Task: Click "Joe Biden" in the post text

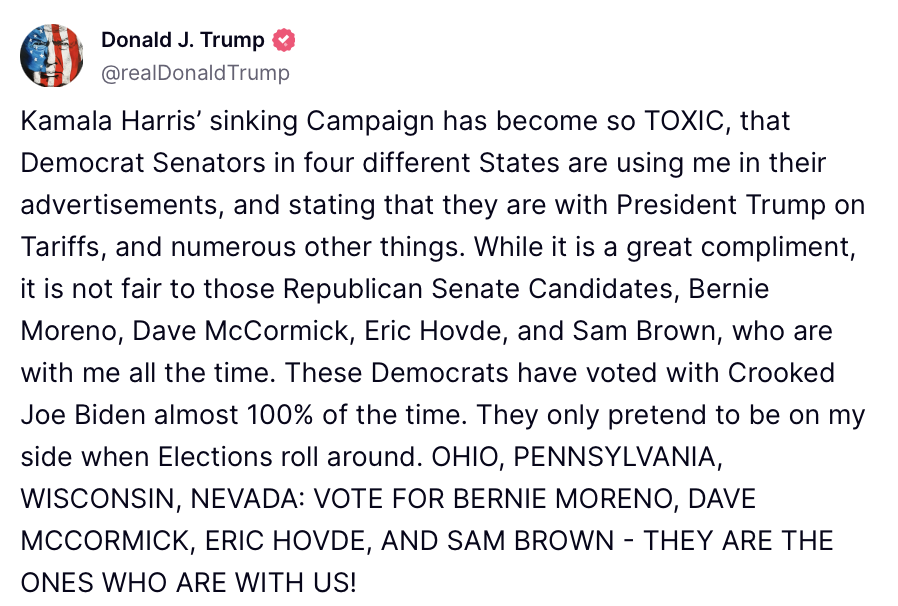Action: pyautogui.click(x=83, y=415)
